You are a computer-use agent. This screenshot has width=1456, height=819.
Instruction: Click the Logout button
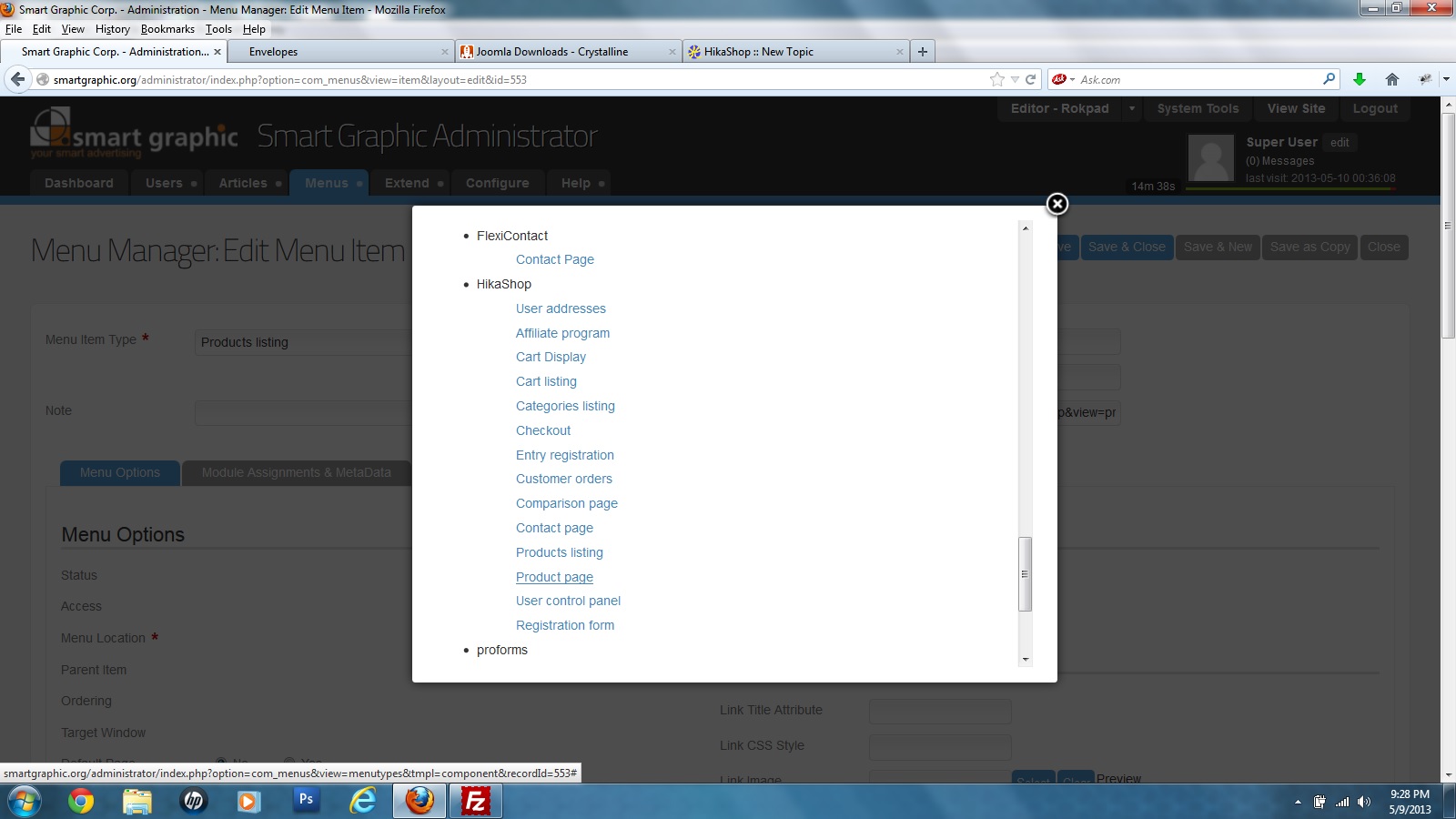[x=1375, y=108]
